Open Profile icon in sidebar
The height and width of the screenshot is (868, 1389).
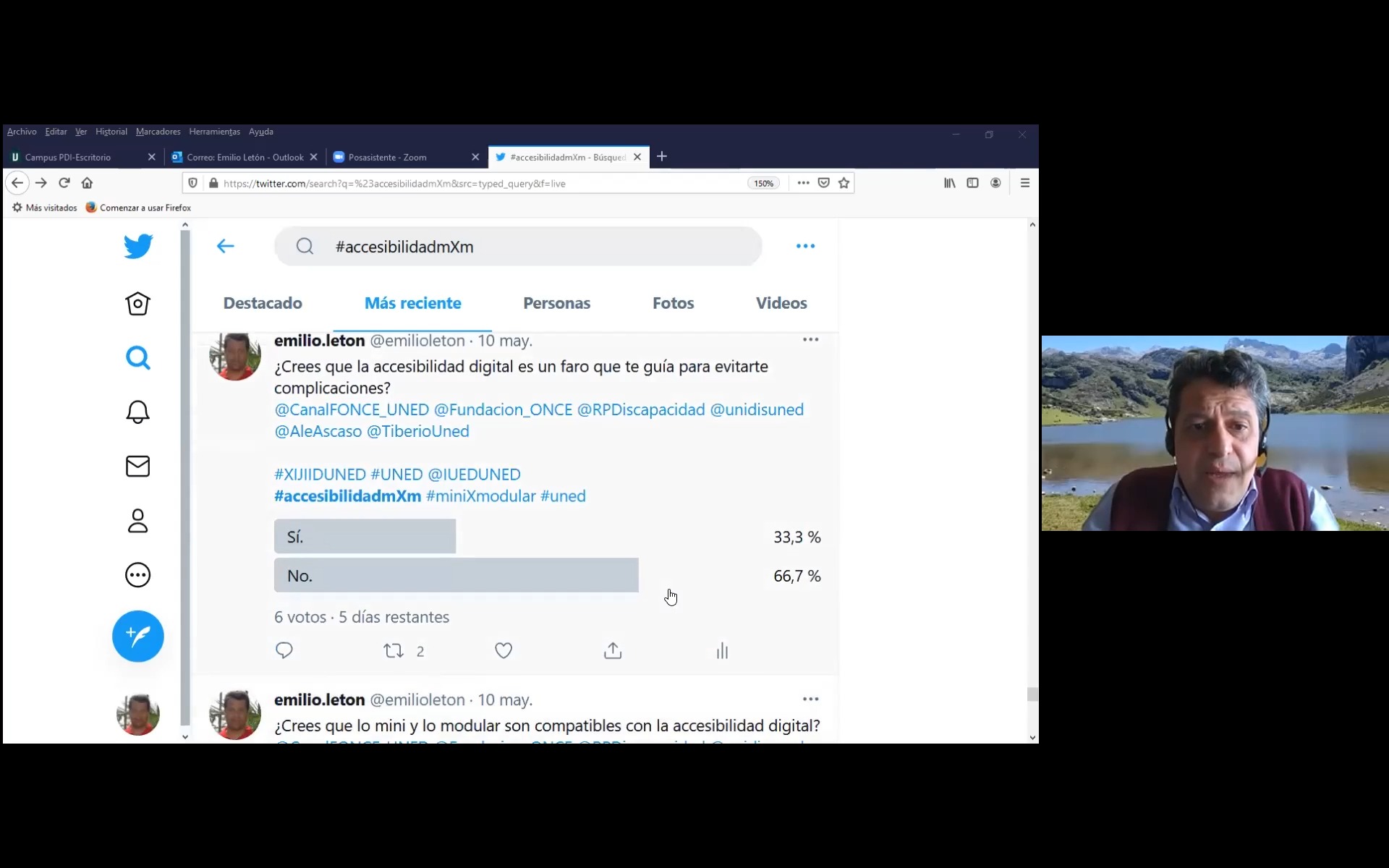click(x=137, y=521)
